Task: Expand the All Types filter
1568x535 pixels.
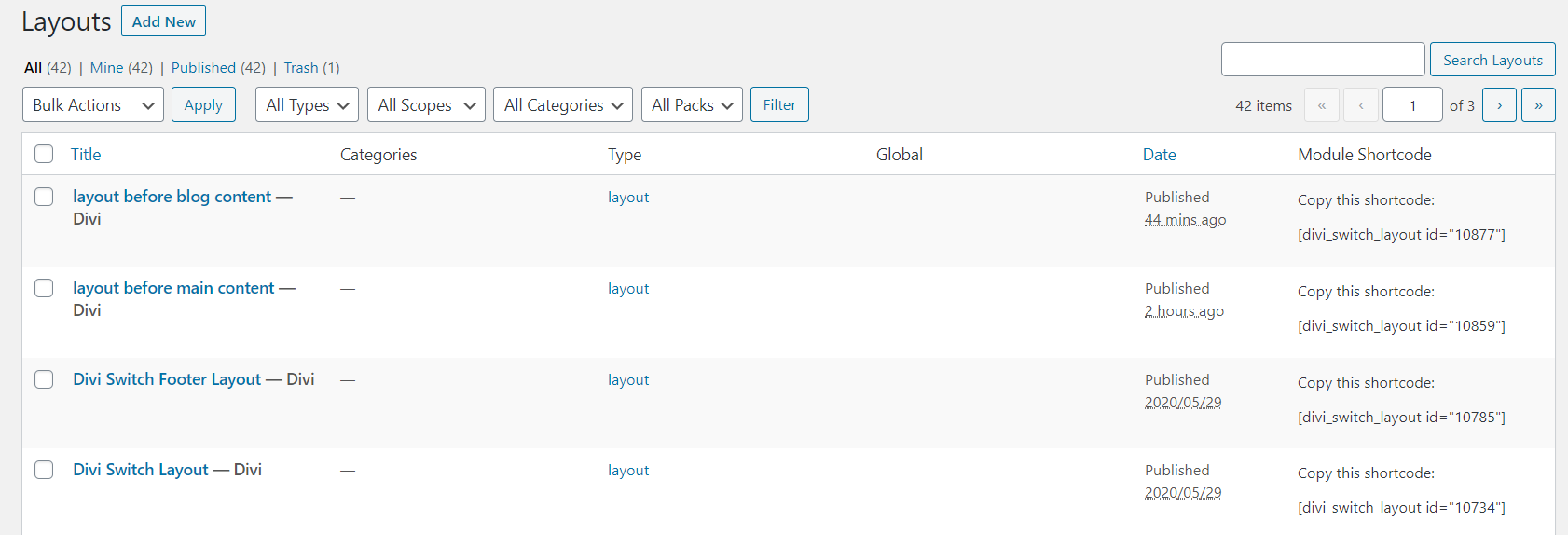Action: (307, 105)
